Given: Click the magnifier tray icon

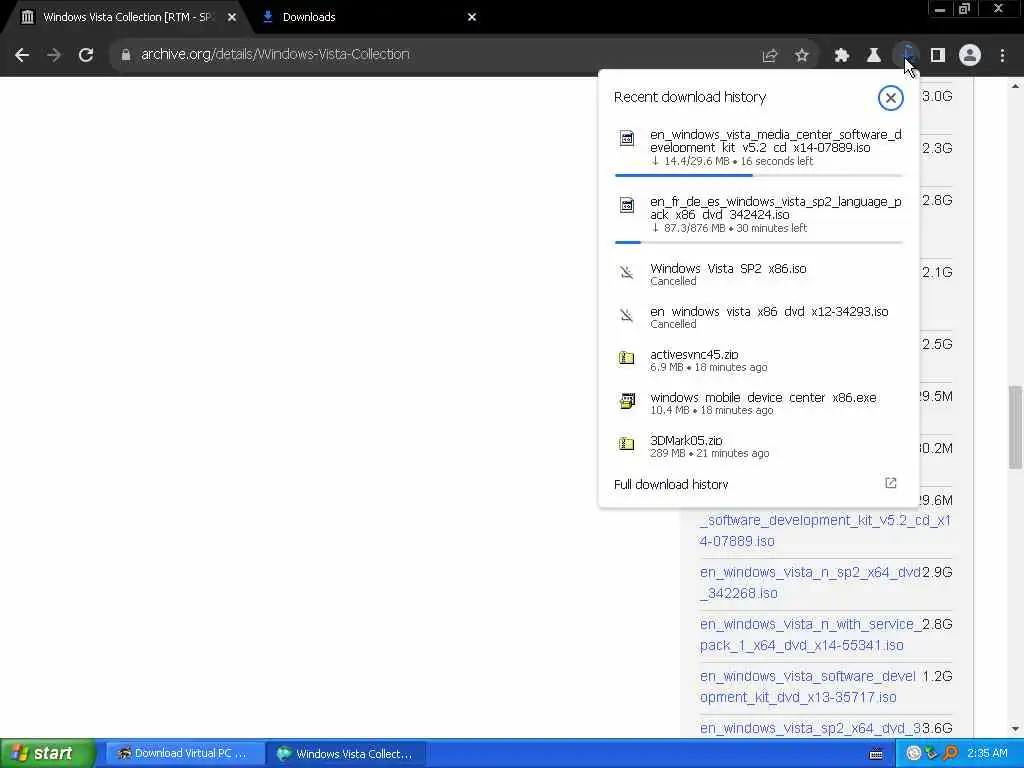Looking at the screenshot, I should pos(951,753).
